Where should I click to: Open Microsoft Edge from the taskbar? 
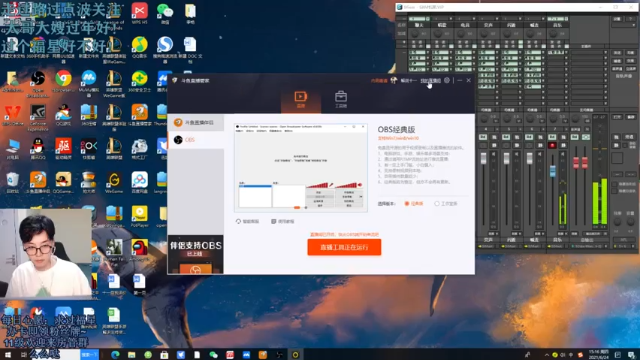[x=115, y=355]
